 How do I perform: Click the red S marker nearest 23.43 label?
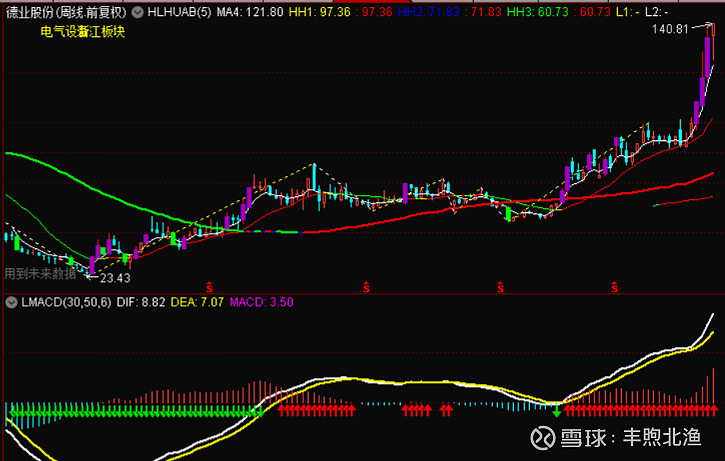pyautogui.click(x=209, y=288)
